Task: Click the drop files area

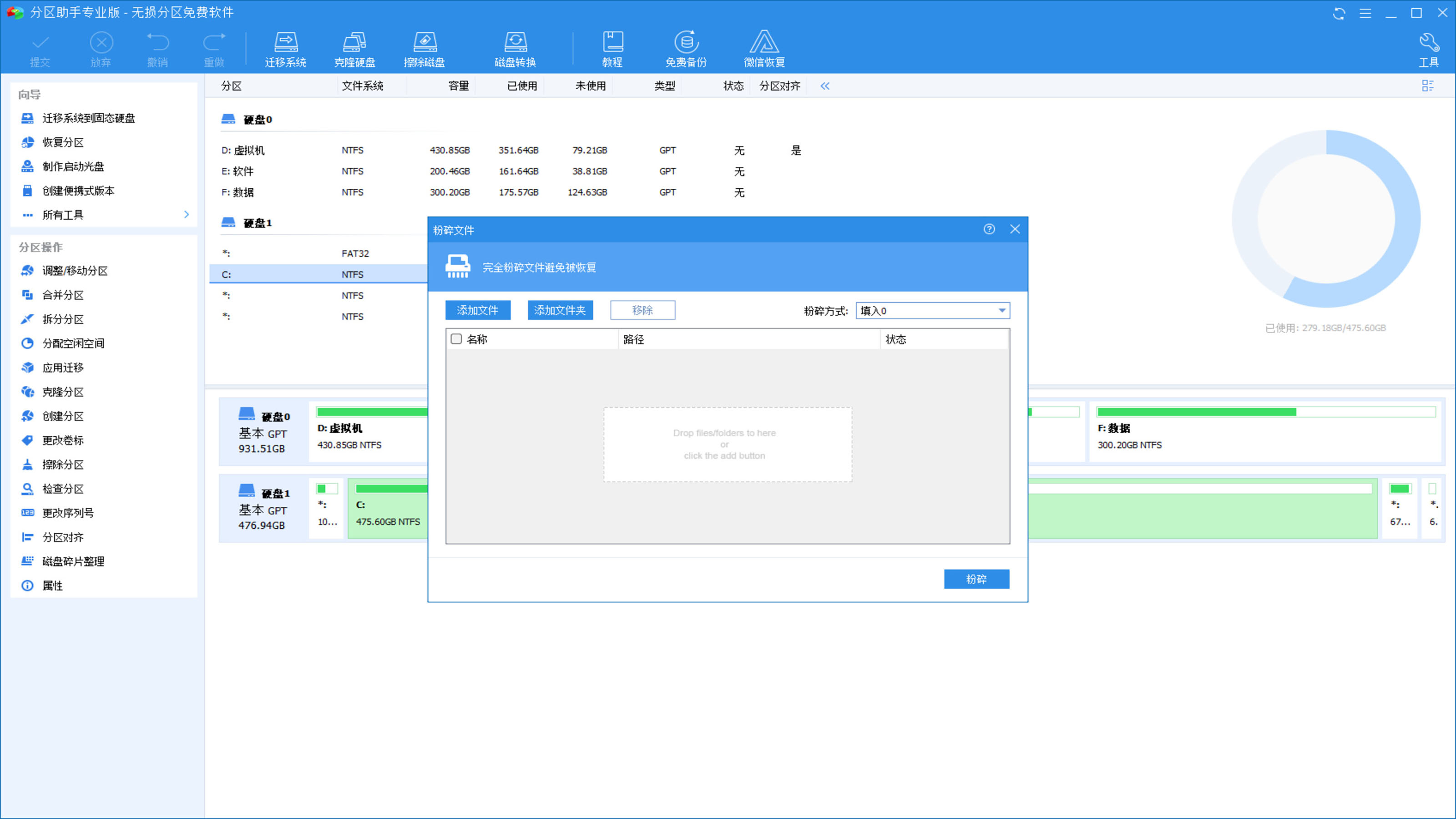Action: [x=727, y=444]
